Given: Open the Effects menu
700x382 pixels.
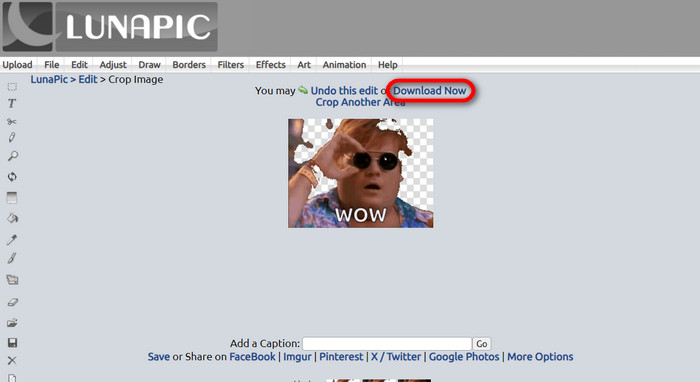Looking at the screenshot, I should point(271,65).
